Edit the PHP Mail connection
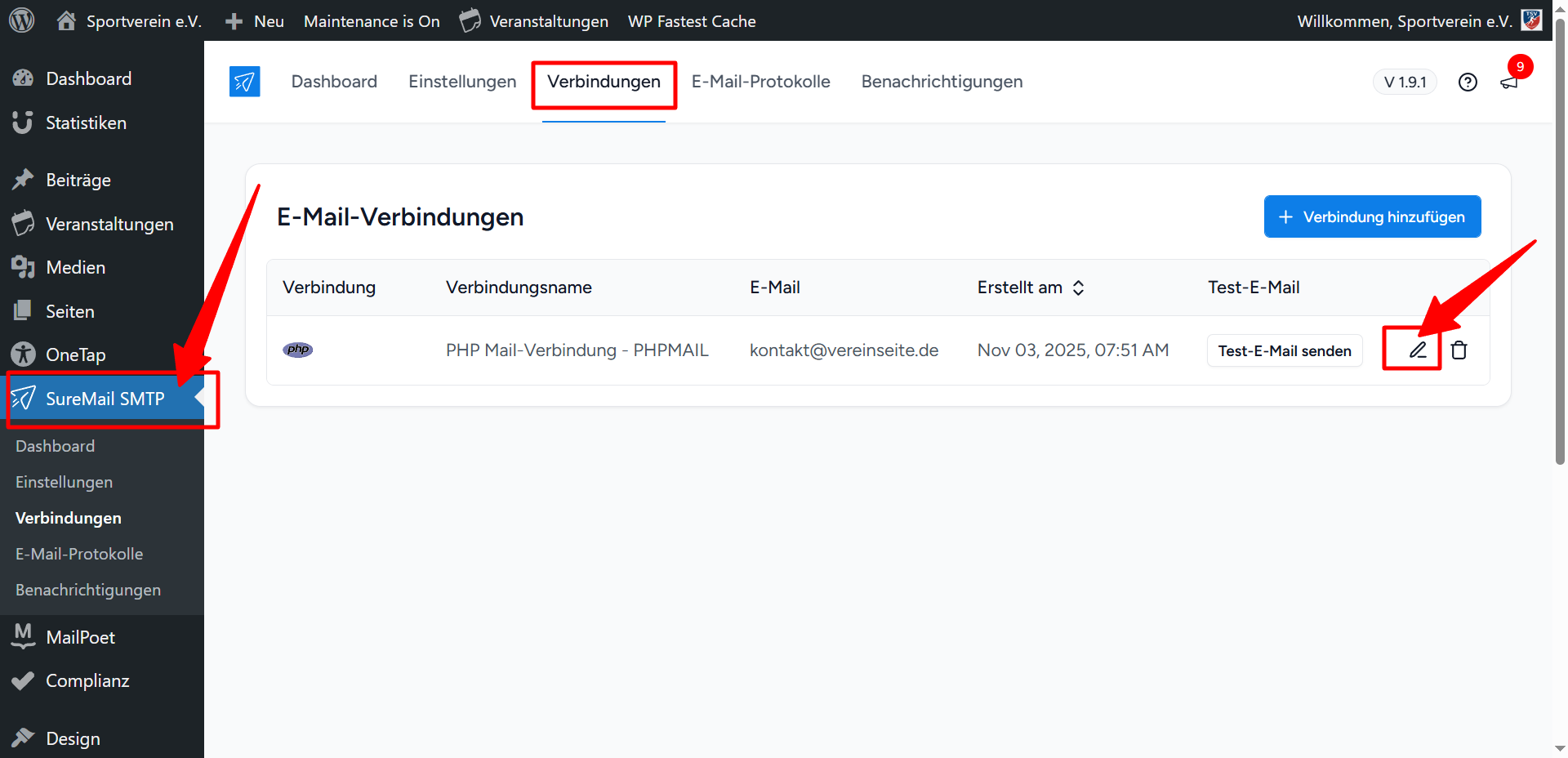The height and width of the screenshot is (758, 1568). pos(1418,350)
